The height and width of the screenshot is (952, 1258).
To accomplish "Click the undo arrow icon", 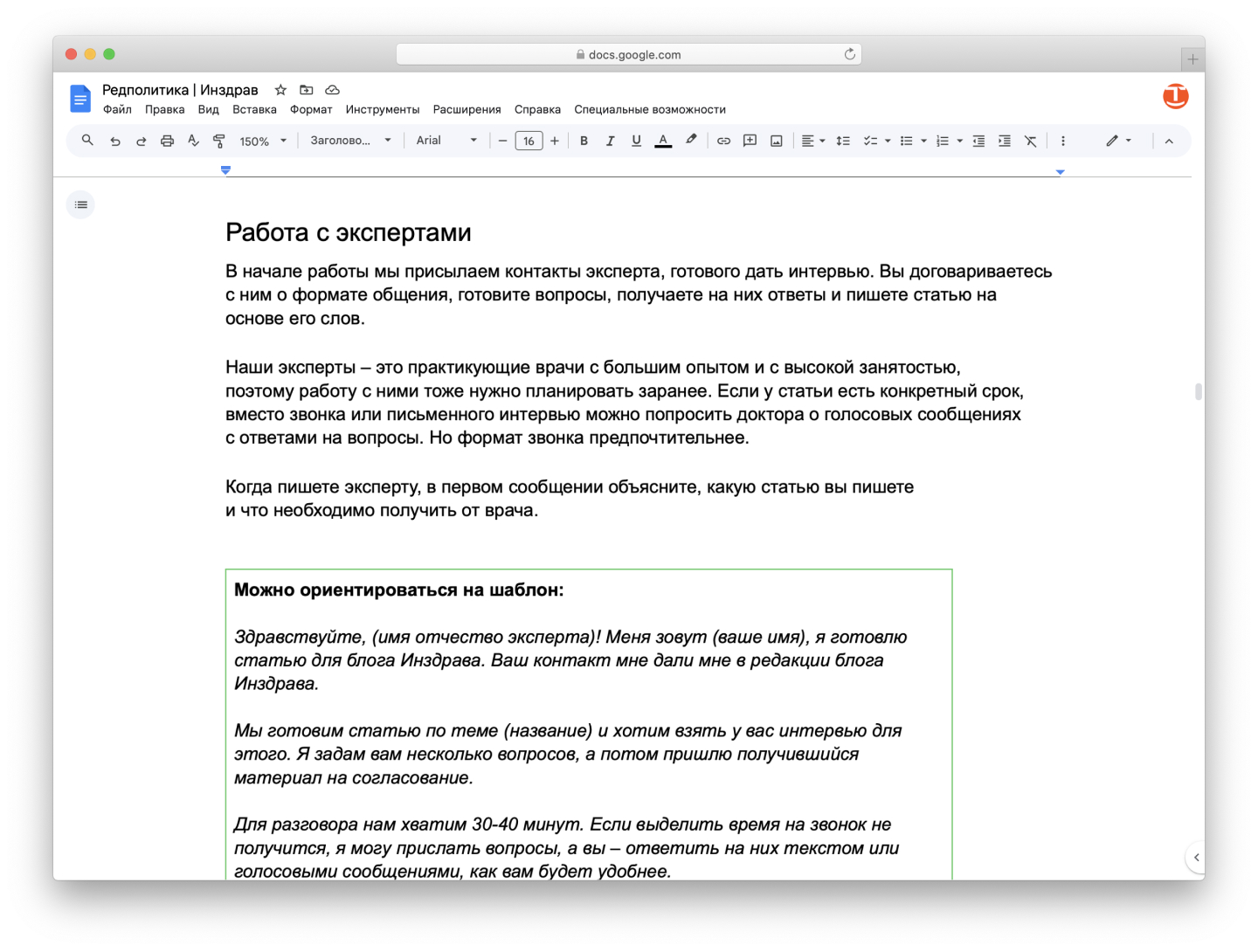I will (x=114, y=141).
